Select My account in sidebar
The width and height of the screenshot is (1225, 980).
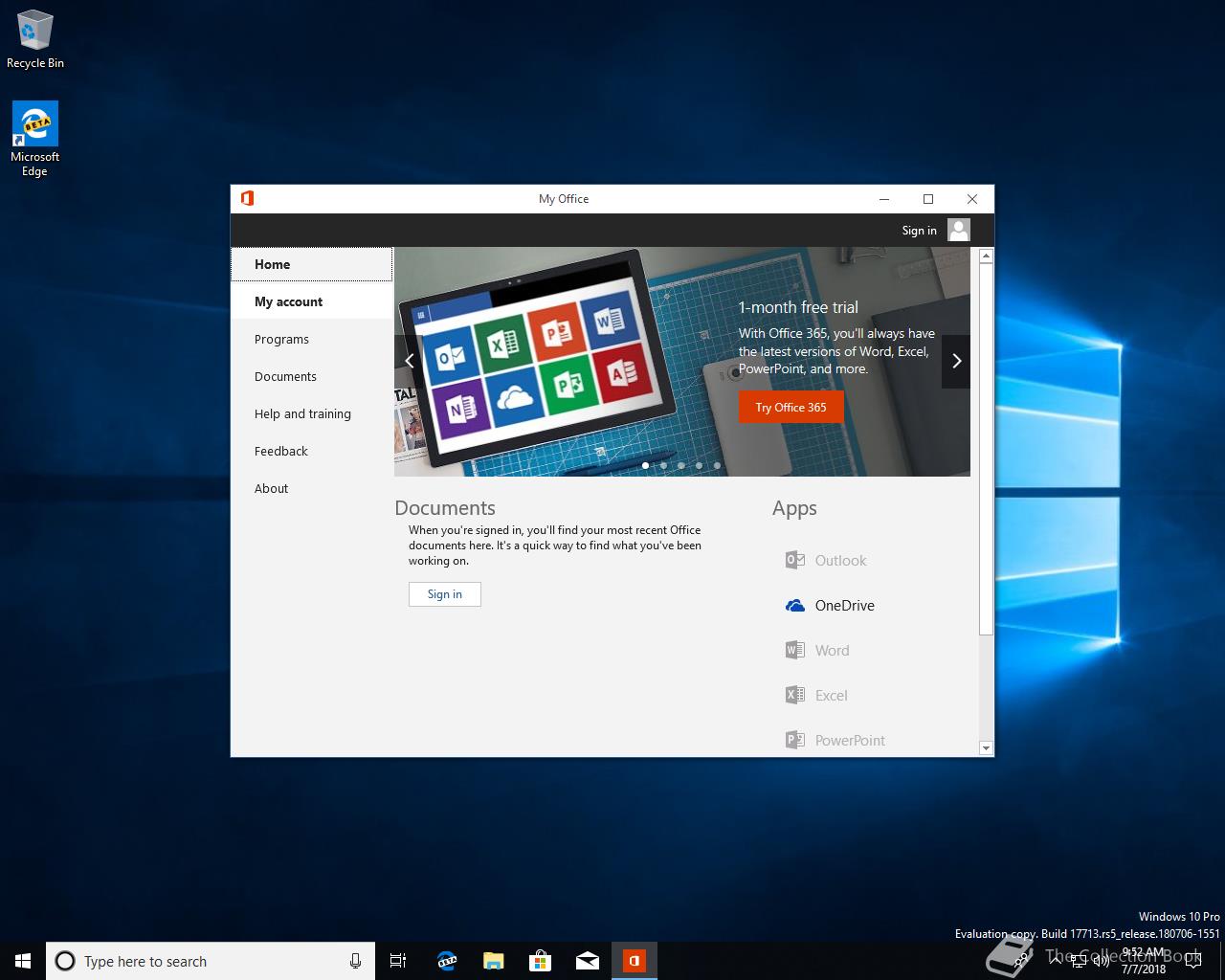pyautogui.click(x=312, y=301)
